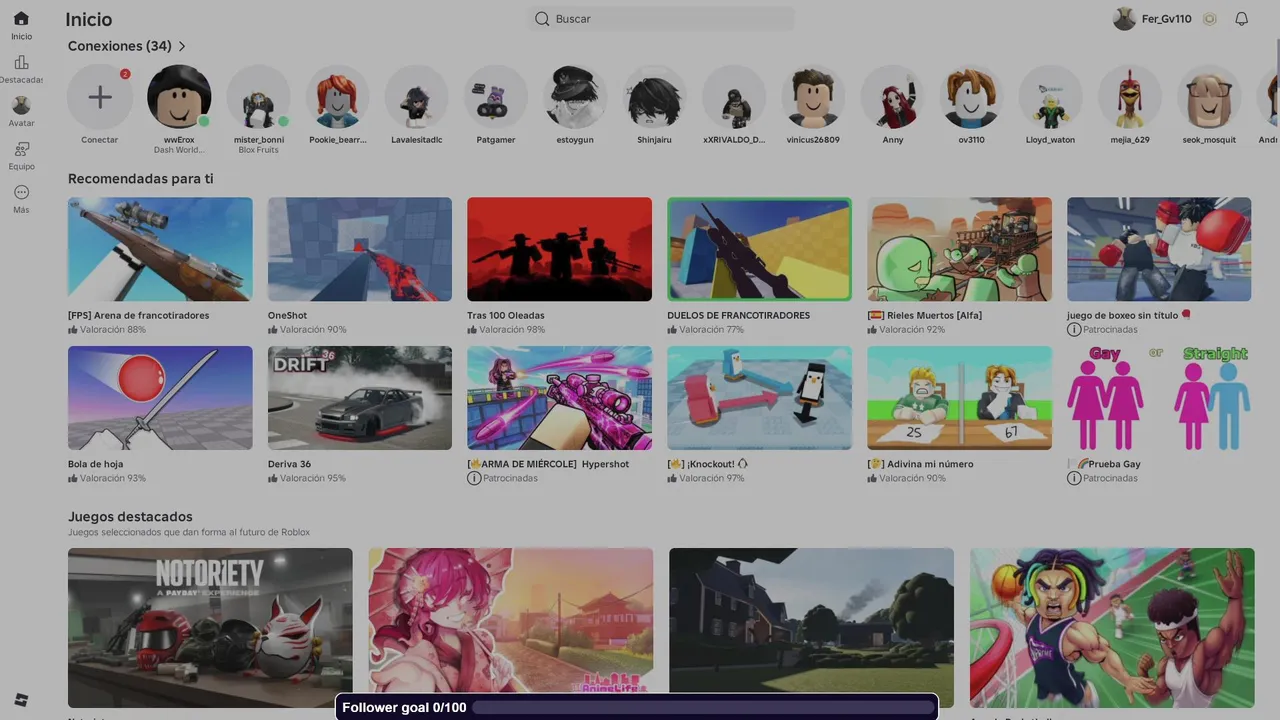Click the Robux coin icon next to username

pos(1210,19)
